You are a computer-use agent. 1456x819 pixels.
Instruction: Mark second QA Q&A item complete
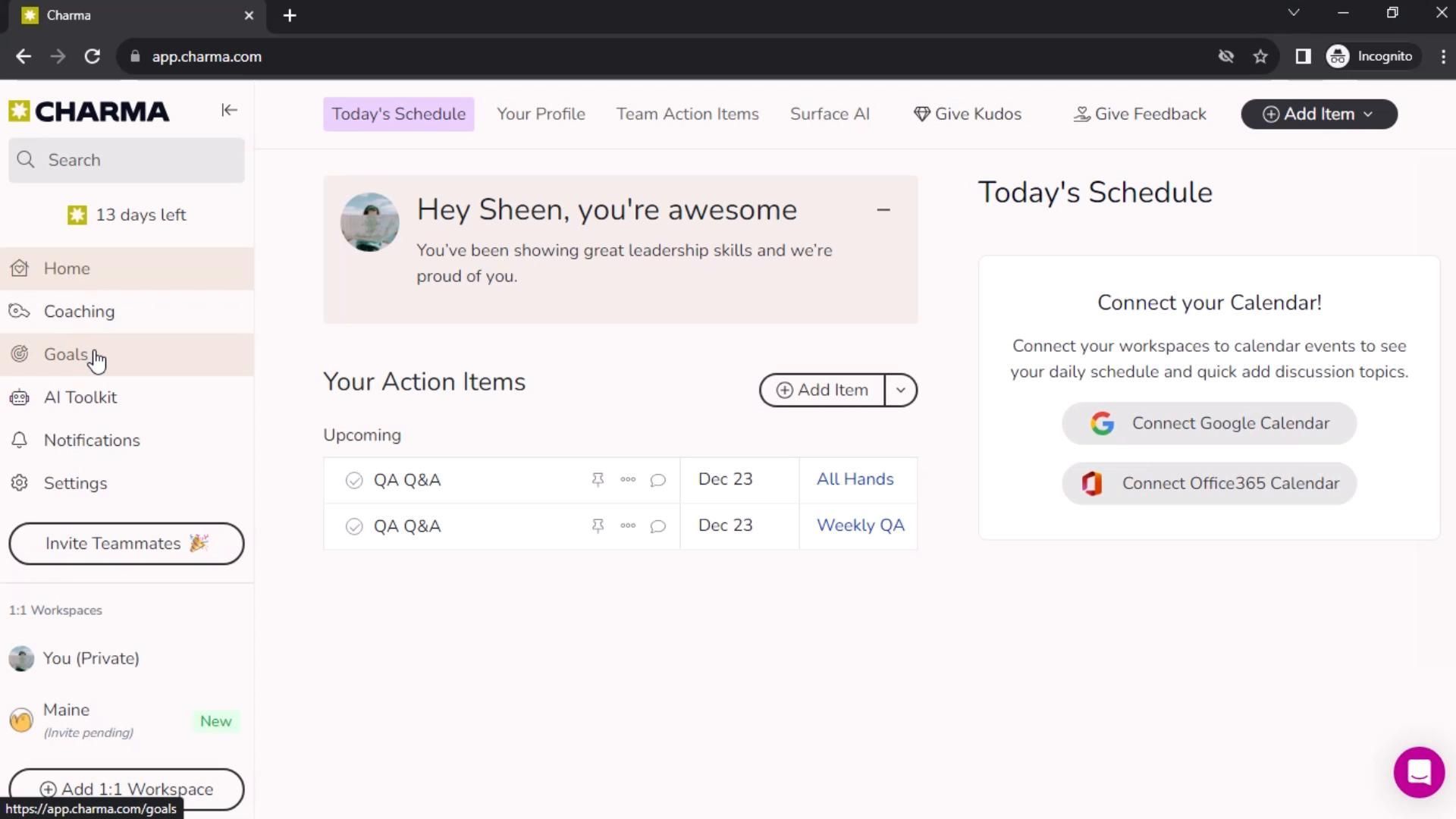click(x=354, y=526)
